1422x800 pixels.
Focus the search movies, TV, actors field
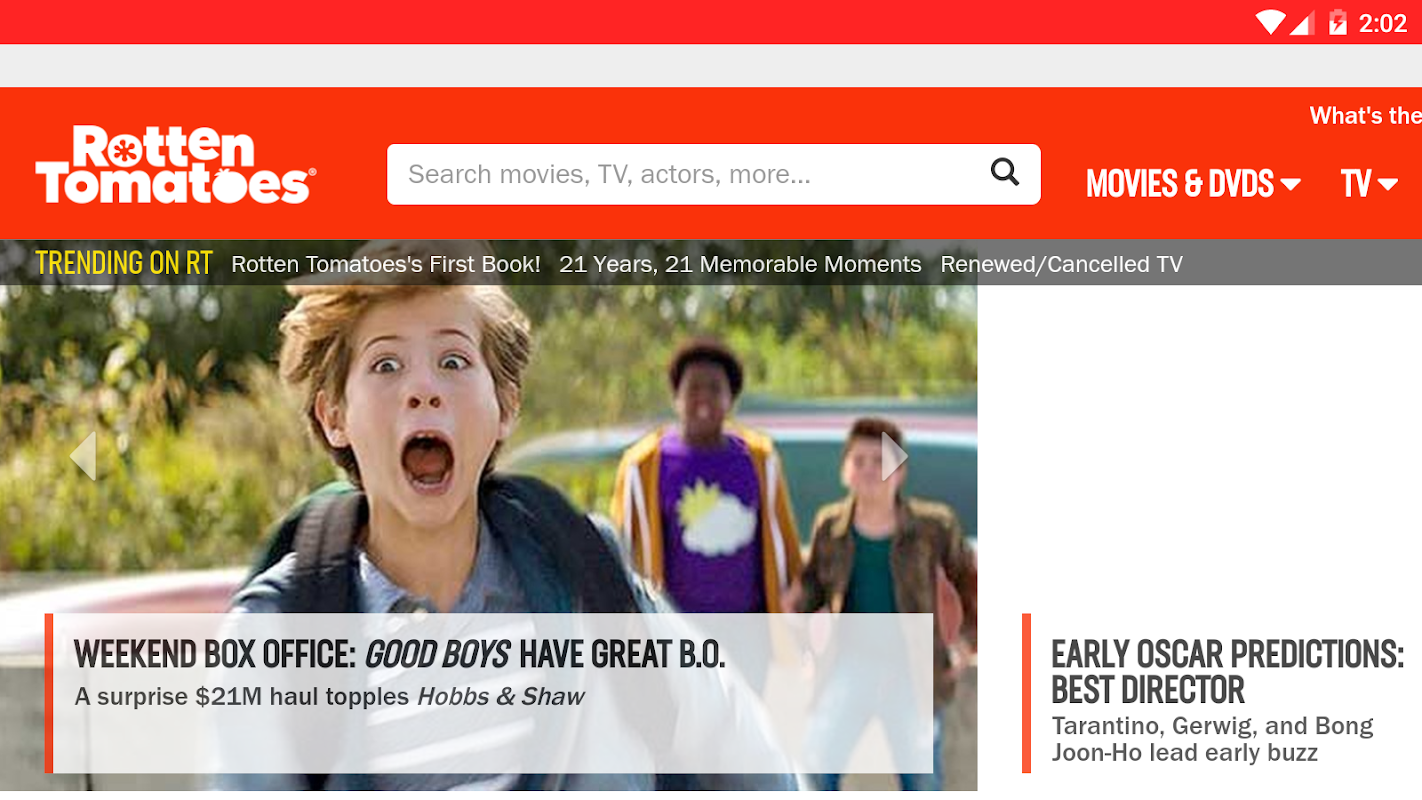(713, 174)
